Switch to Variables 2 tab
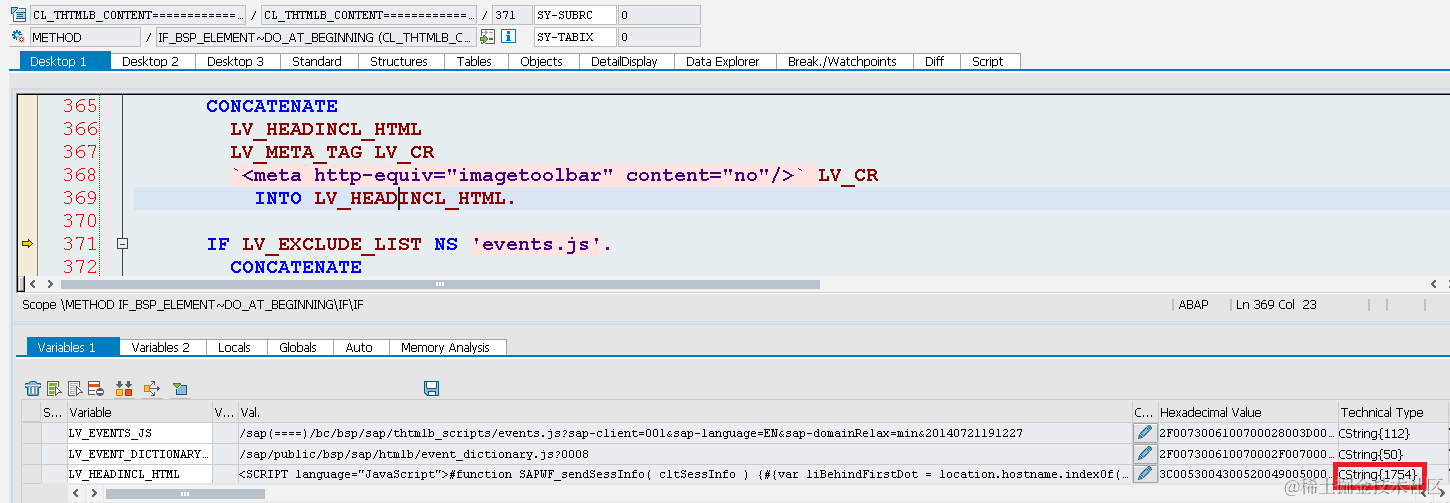Image resolution: width=1450 pixels, height=503 pixels. pyautogui.click(x=161, y=347)
